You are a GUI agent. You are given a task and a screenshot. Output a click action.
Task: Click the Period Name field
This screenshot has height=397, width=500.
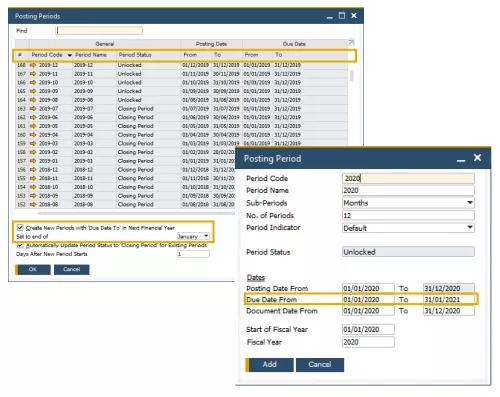(408, 190)
